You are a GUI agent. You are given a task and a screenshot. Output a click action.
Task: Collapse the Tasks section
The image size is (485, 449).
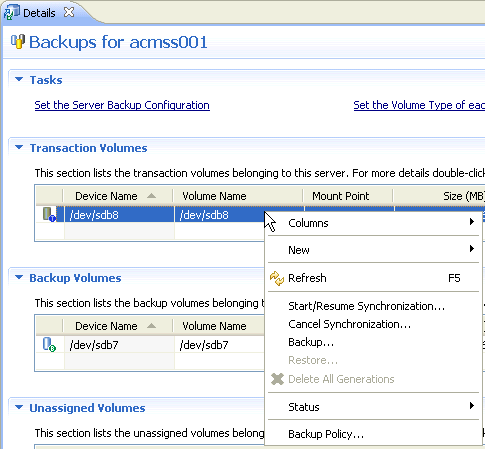point(19,79)
